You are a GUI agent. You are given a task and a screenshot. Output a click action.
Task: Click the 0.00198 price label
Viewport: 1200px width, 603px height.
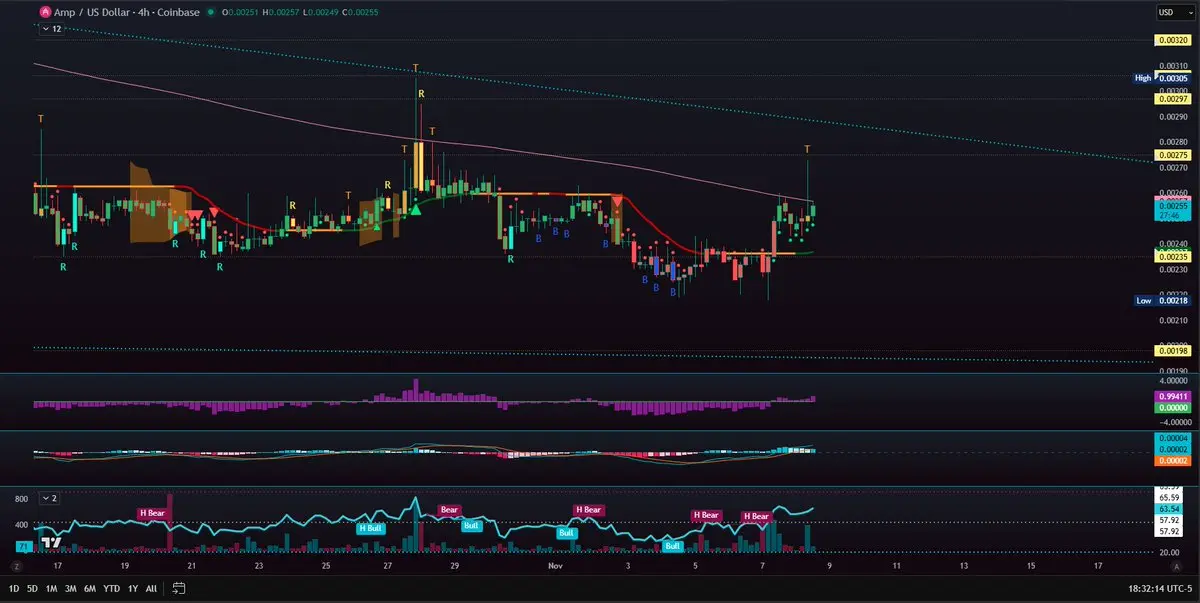tap(1172, 351)
